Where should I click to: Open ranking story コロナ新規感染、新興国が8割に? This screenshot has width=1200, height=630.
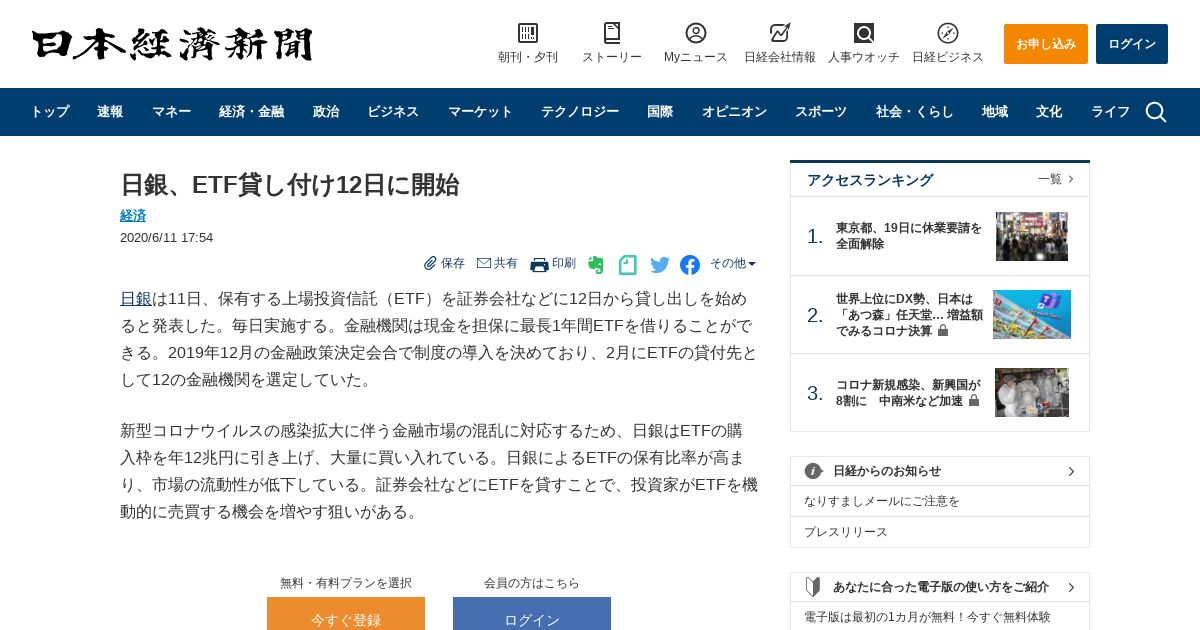pyautogui.click(x=908, y=392)
